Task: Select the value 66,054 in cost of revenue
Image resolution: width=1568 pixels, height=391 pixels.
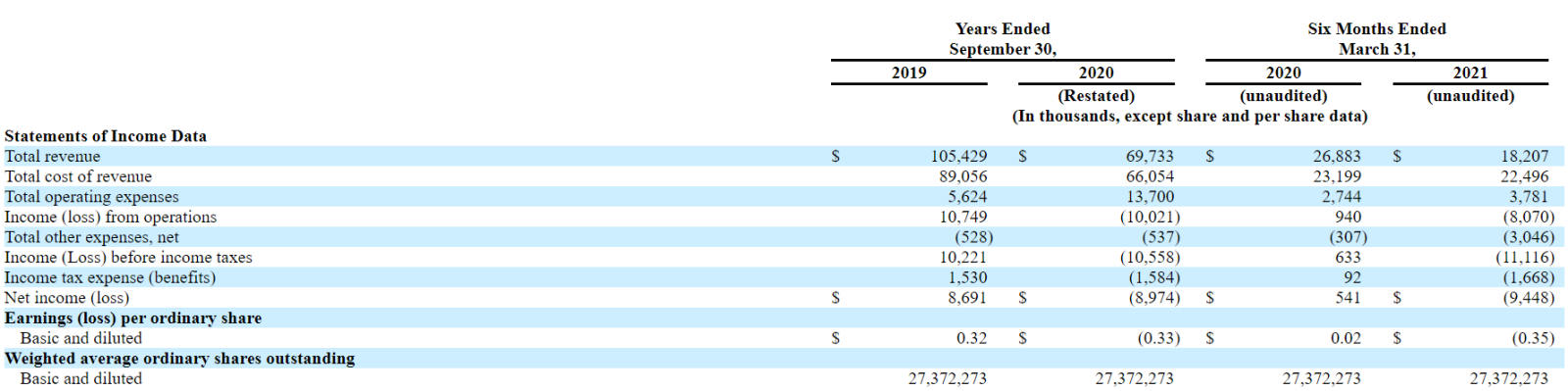Action: (1150, 176)
